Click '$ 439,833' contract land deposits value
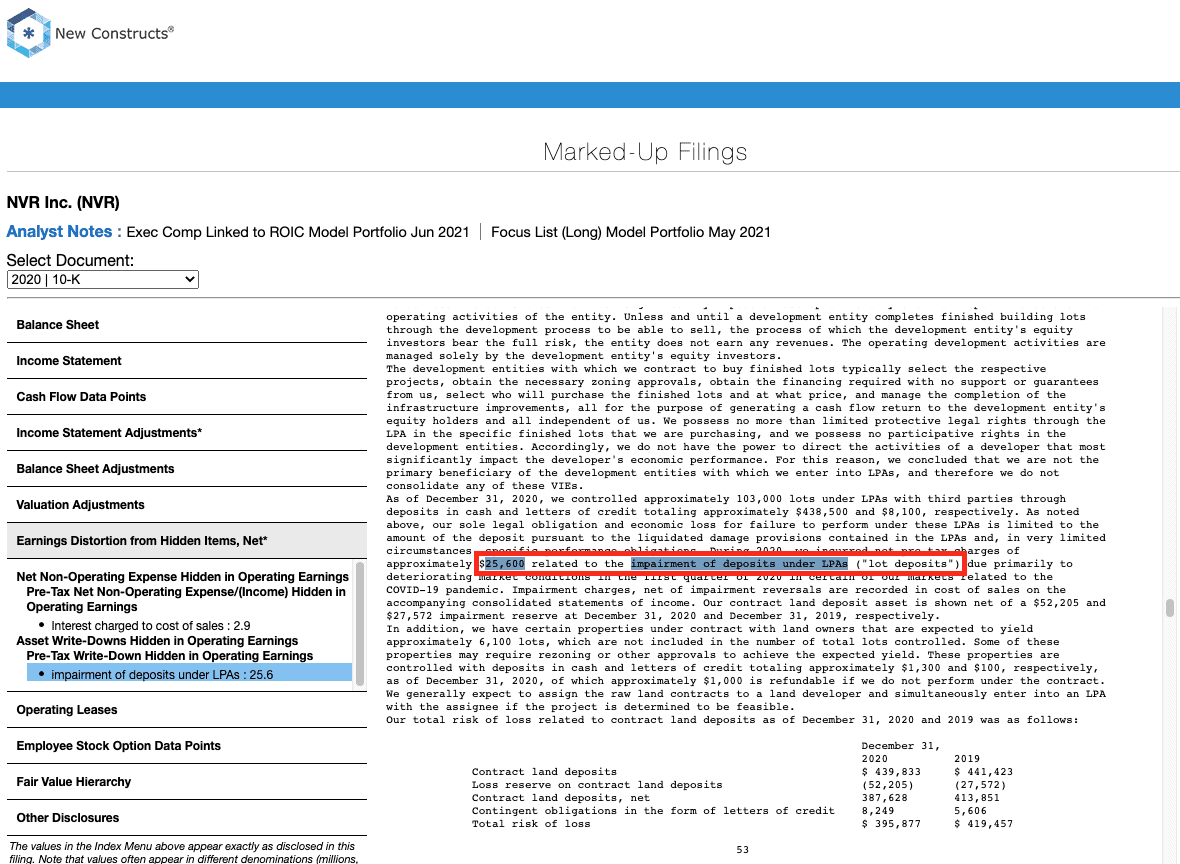 tap(891, 772)
